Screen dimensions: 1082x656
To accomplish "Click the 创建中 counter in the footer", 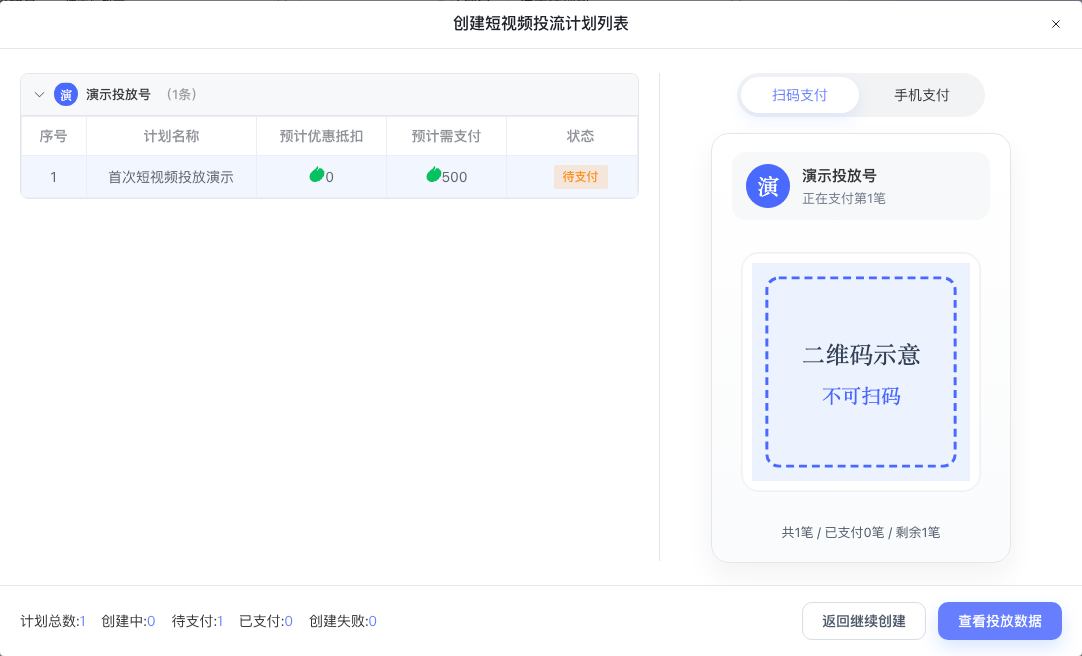I will coord(128,621).
